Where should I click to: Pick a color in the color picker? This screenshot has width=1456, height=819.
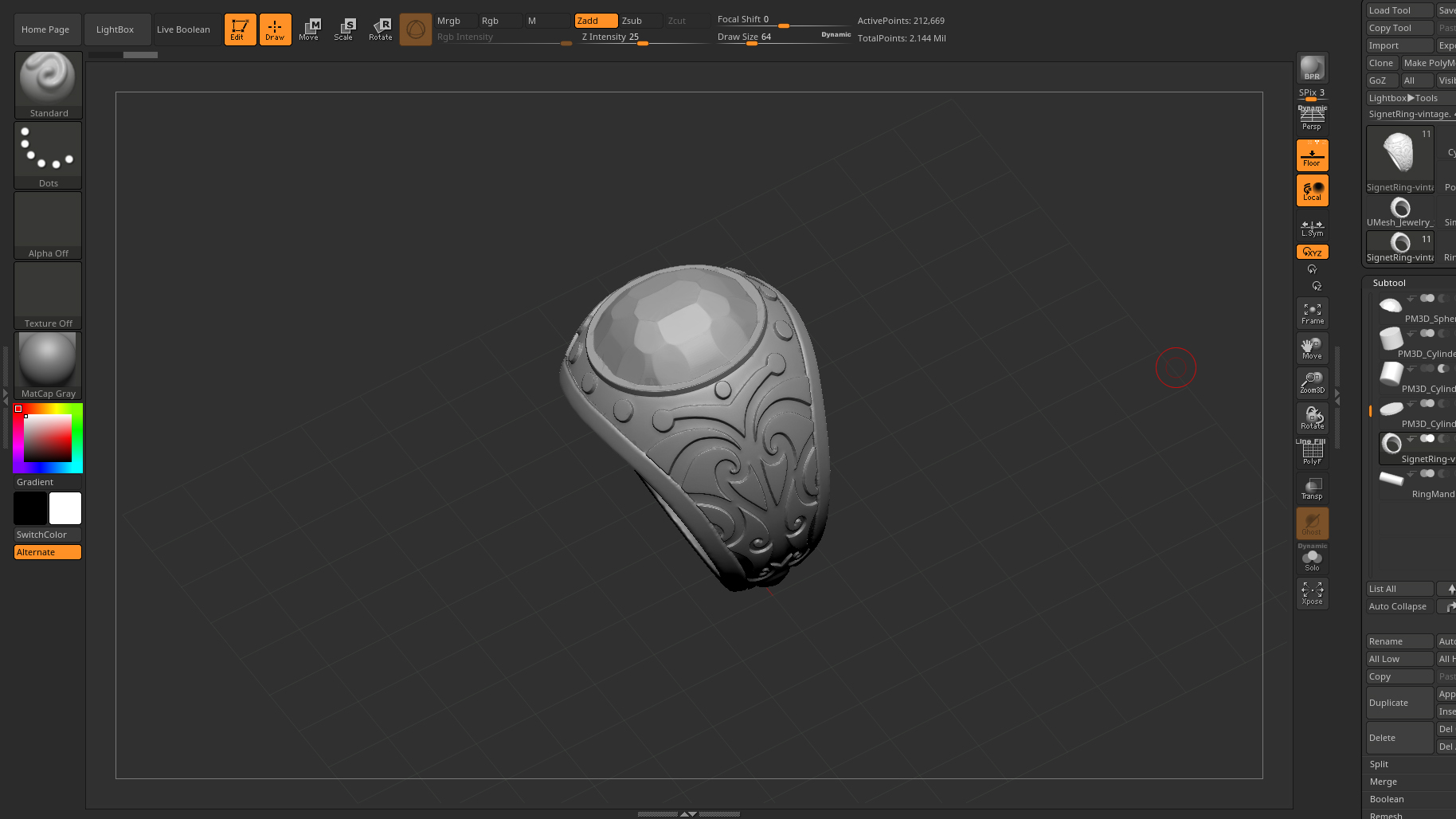[48, 438]
